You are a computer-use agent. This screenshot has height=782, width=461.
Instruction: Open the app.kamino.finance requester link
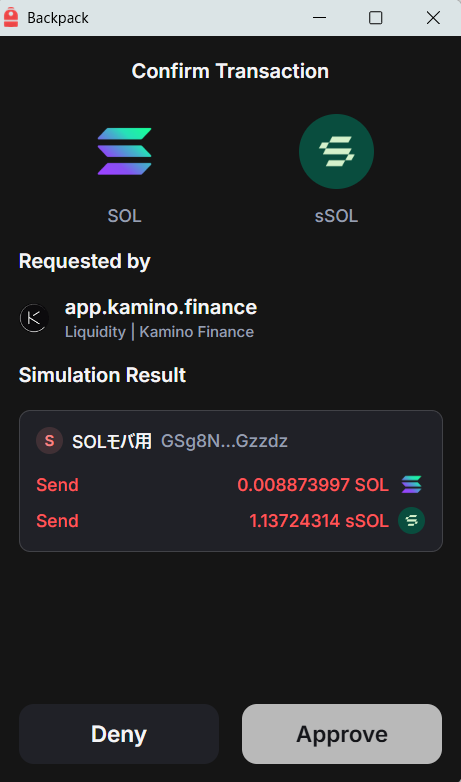161,307
